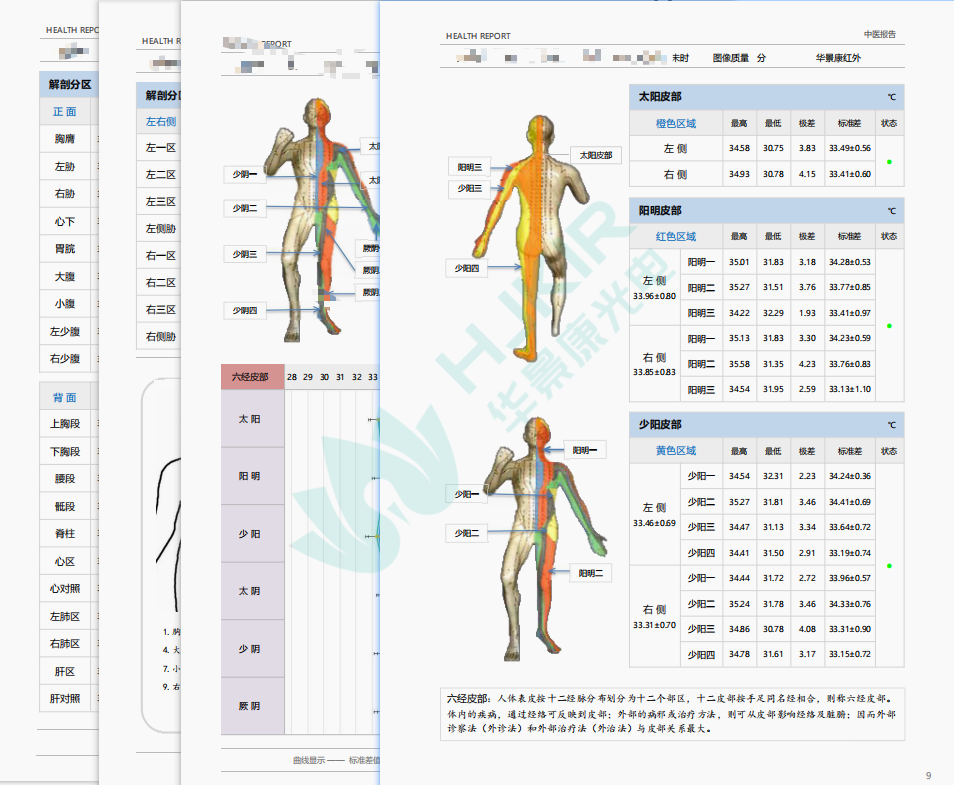The height and width of the screenshot is (785, 954).
Task: Click the 背面 section header
Action: pos(65,398)
